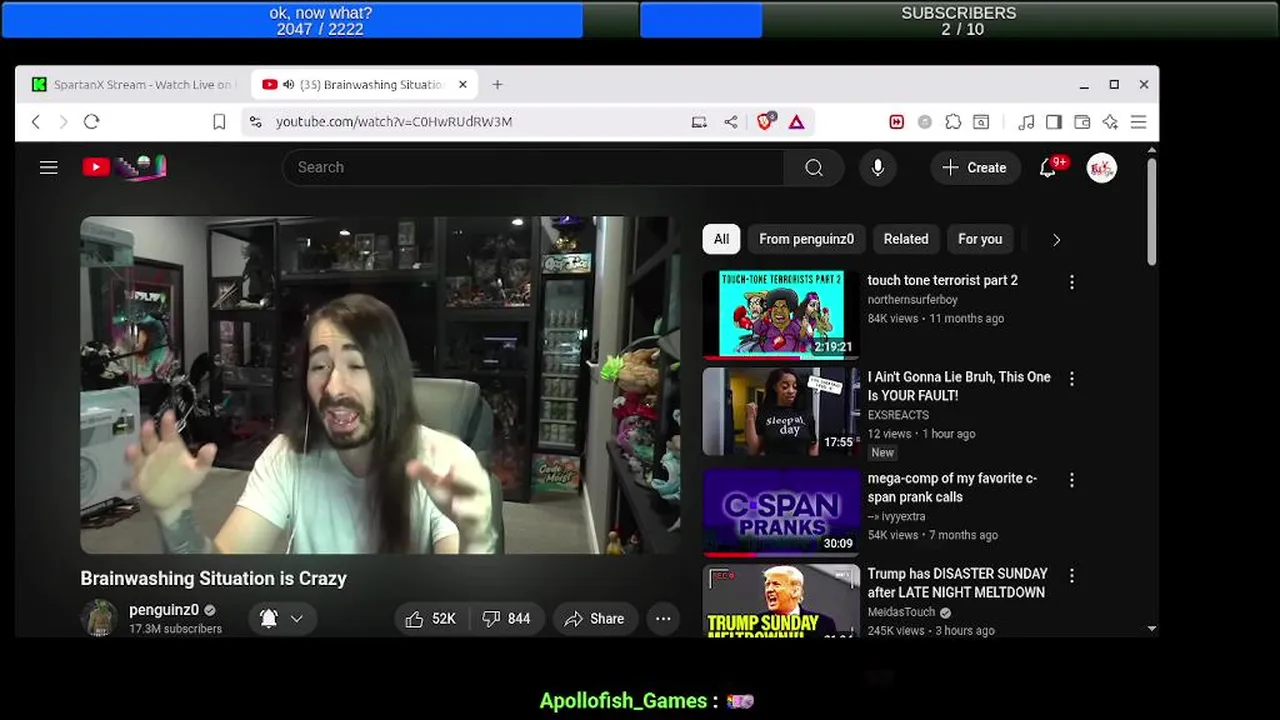Open video titled touch tone terrorist part 2
The width and height of the screenshot is (1280, 720).
coord(942,280)
